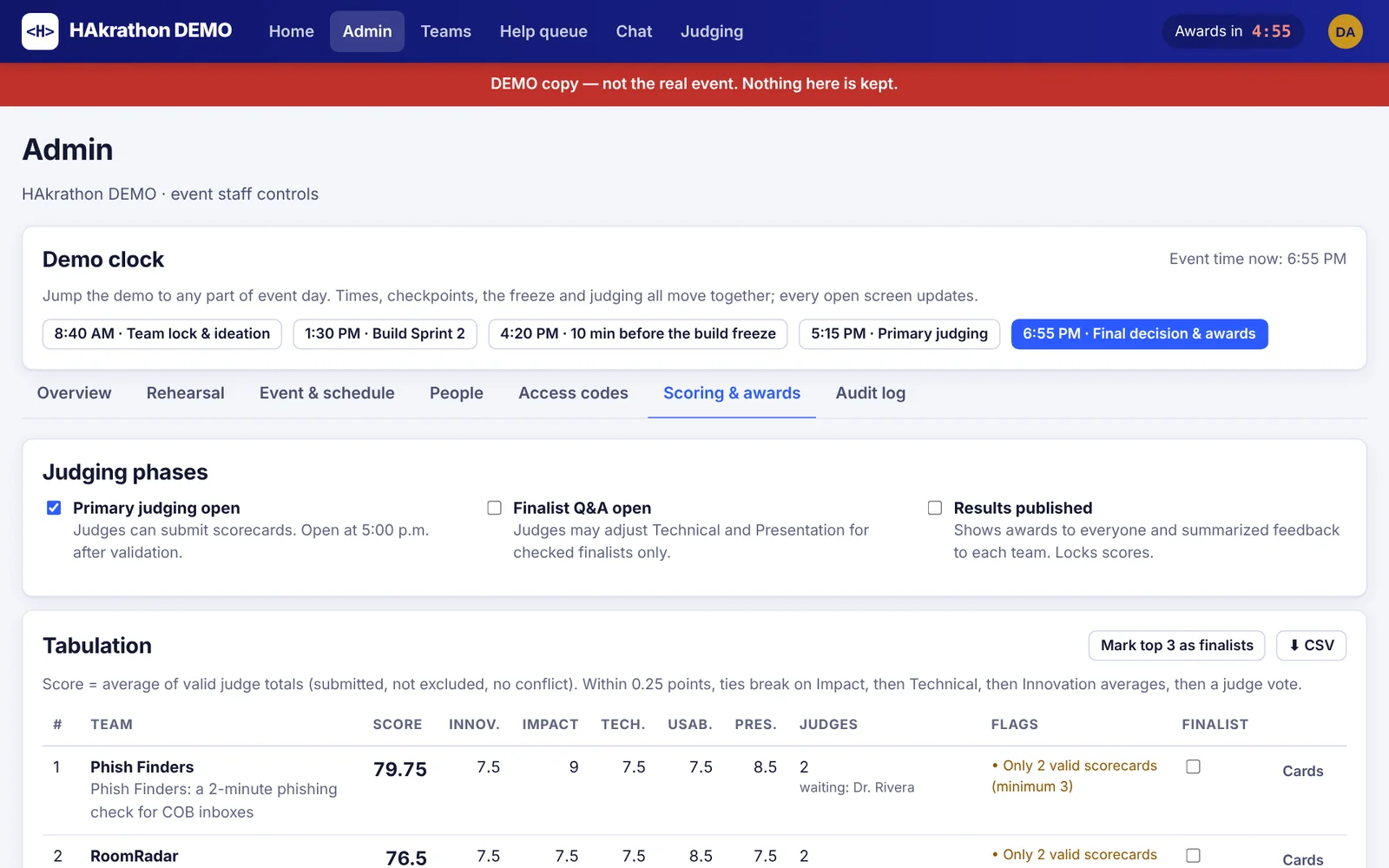Switch to the Rehearsal tab
Screen dimensions: 1389x868
(x=186, y=393)
